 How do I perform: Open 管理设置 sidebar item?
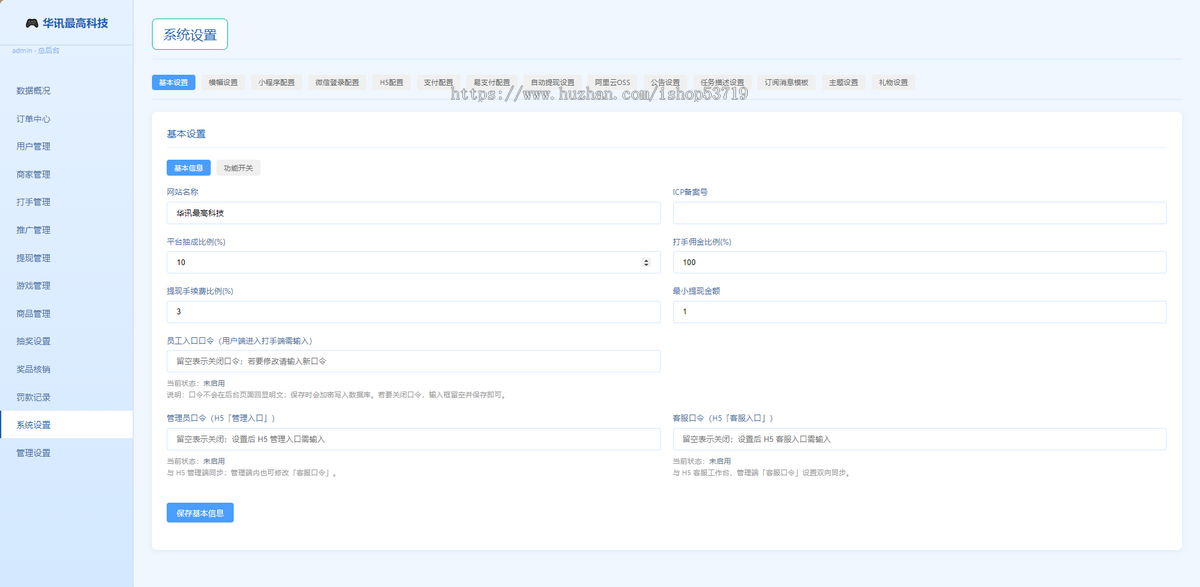66,453
